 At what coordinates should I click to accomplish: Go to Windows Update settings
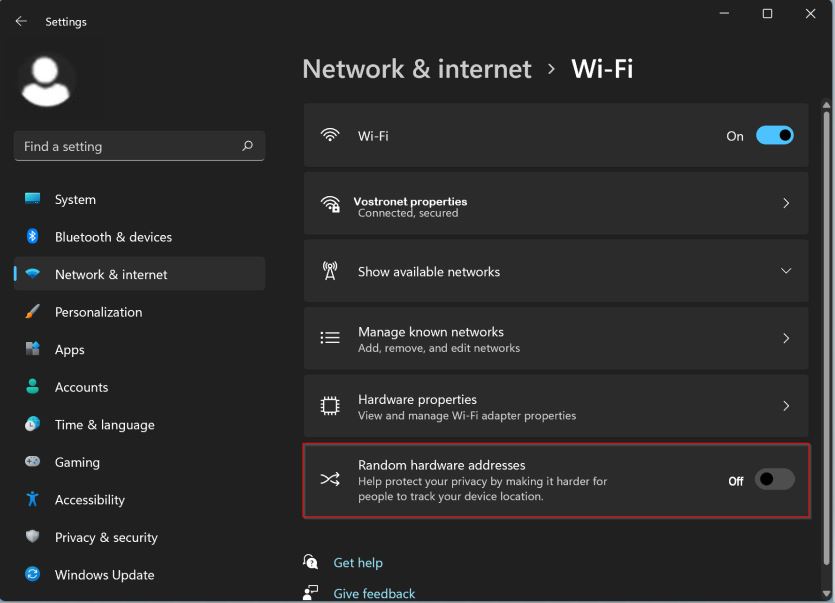point(140,575)
